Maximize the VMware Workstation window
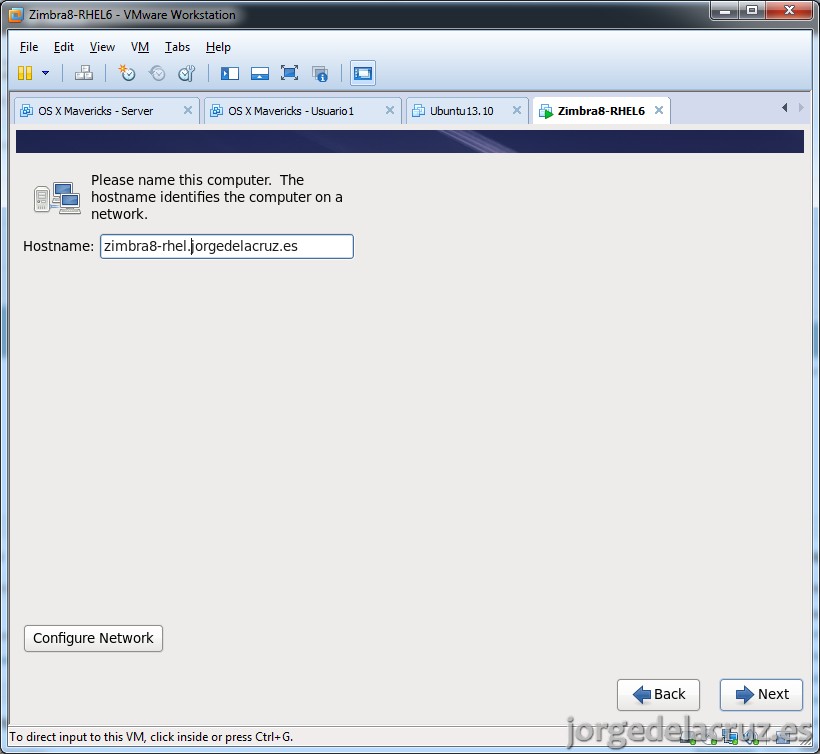Screen dimensions: 820x754 (751, 10)
